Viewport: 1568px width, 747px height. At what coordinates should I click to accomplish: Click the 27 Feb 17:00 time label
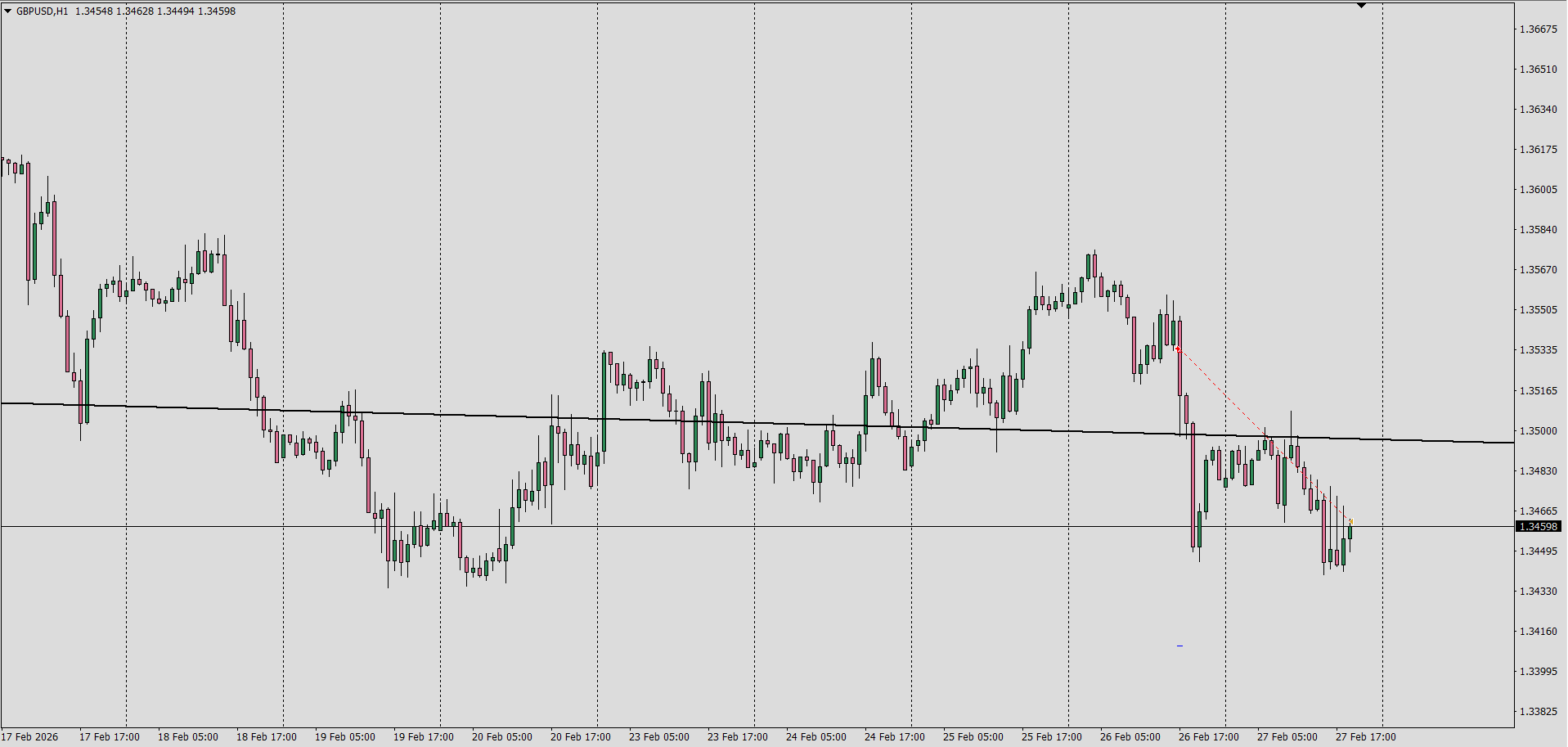(1366, 737)
